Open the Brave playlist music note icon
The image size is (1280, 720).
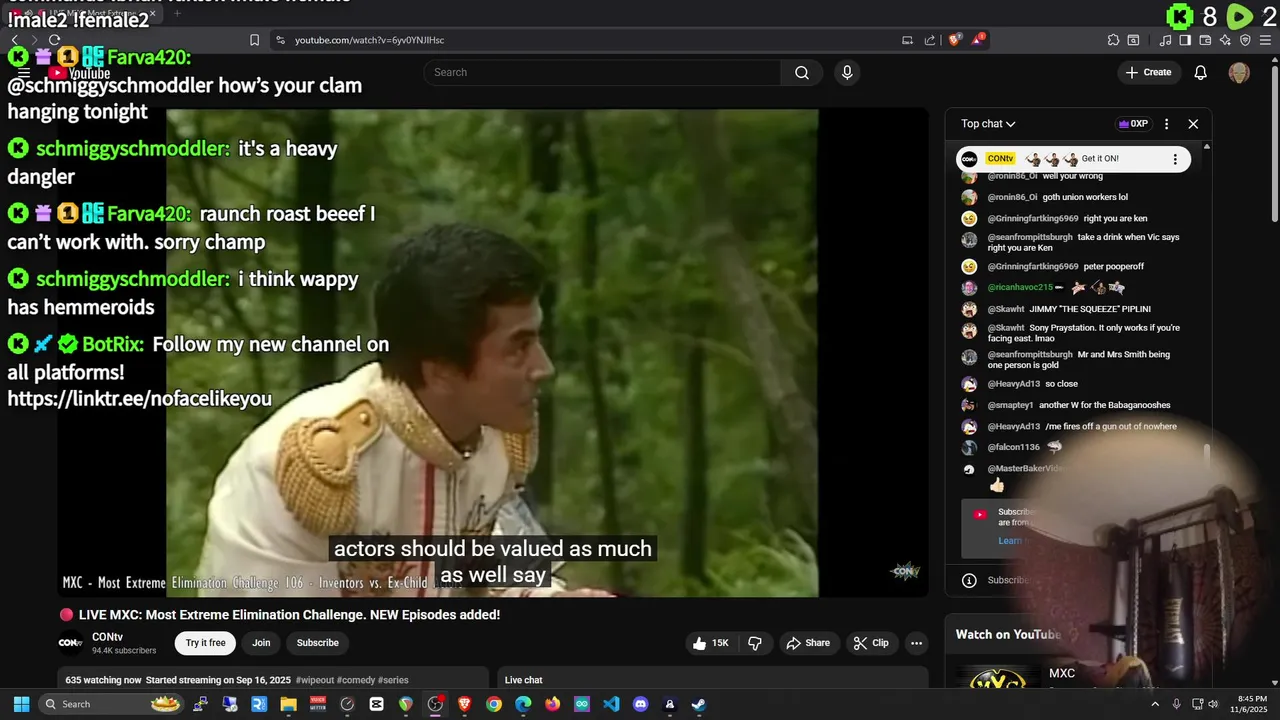click(1166, 40)
